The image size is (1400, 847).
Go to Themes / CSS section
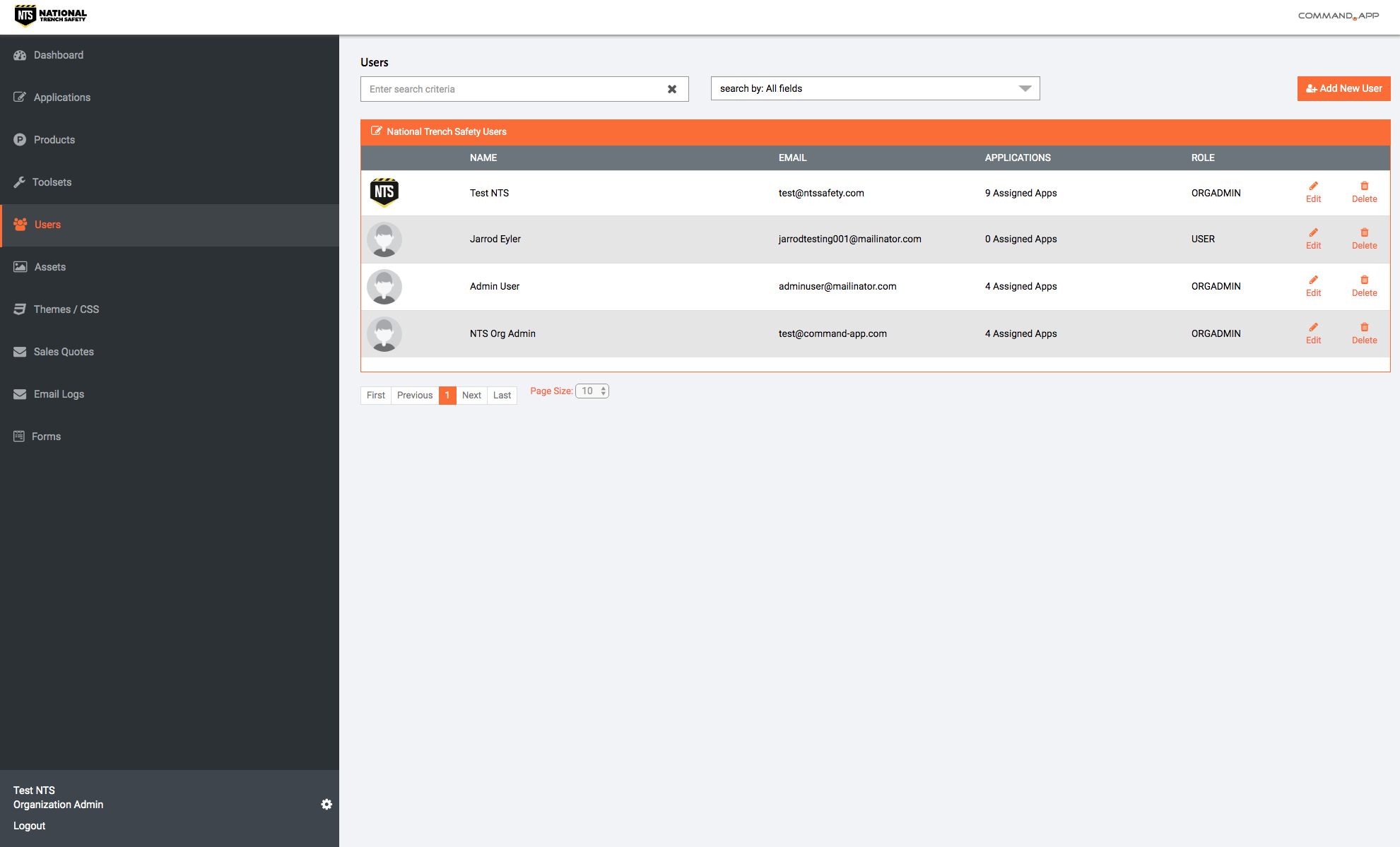click(66, 309)
